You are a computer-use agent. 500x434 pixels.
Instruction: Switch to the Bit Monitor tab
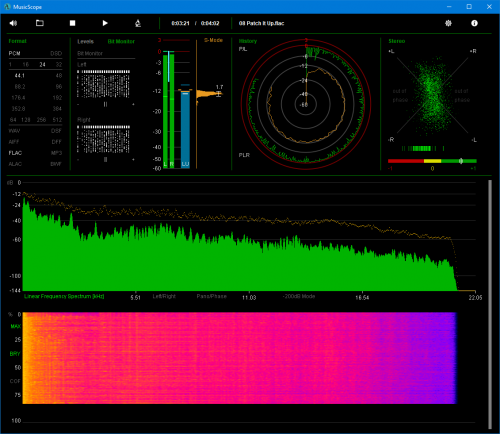(x=121, y=41)
